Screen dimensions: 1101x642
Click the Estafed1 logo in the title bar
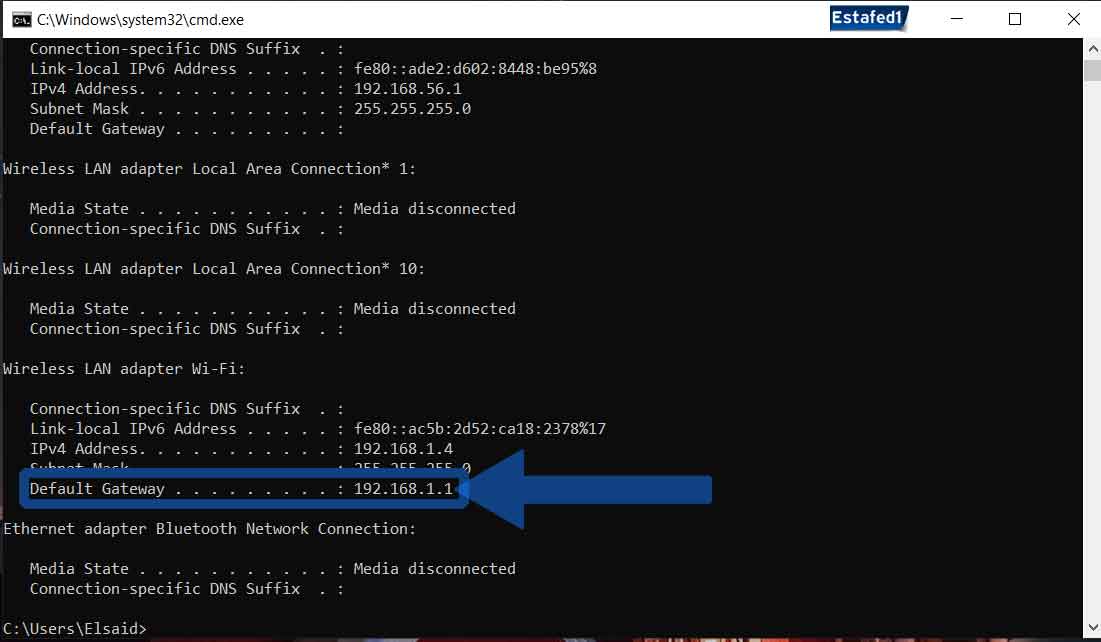868,18
